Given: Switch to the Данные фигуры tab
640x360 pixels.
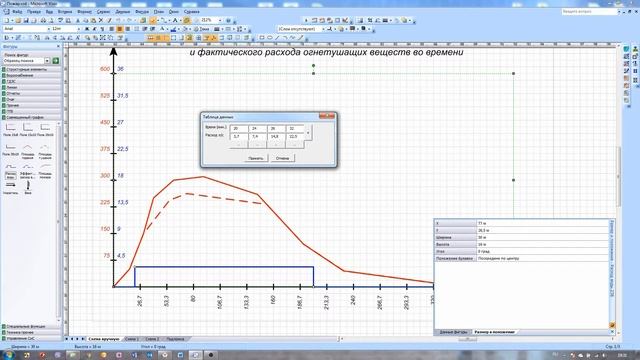Looking at the screenshot, I should tap(453, 332).
